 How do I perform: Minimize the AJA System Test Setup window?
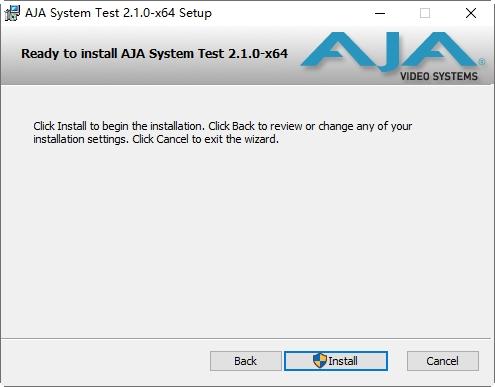[380, 13]
